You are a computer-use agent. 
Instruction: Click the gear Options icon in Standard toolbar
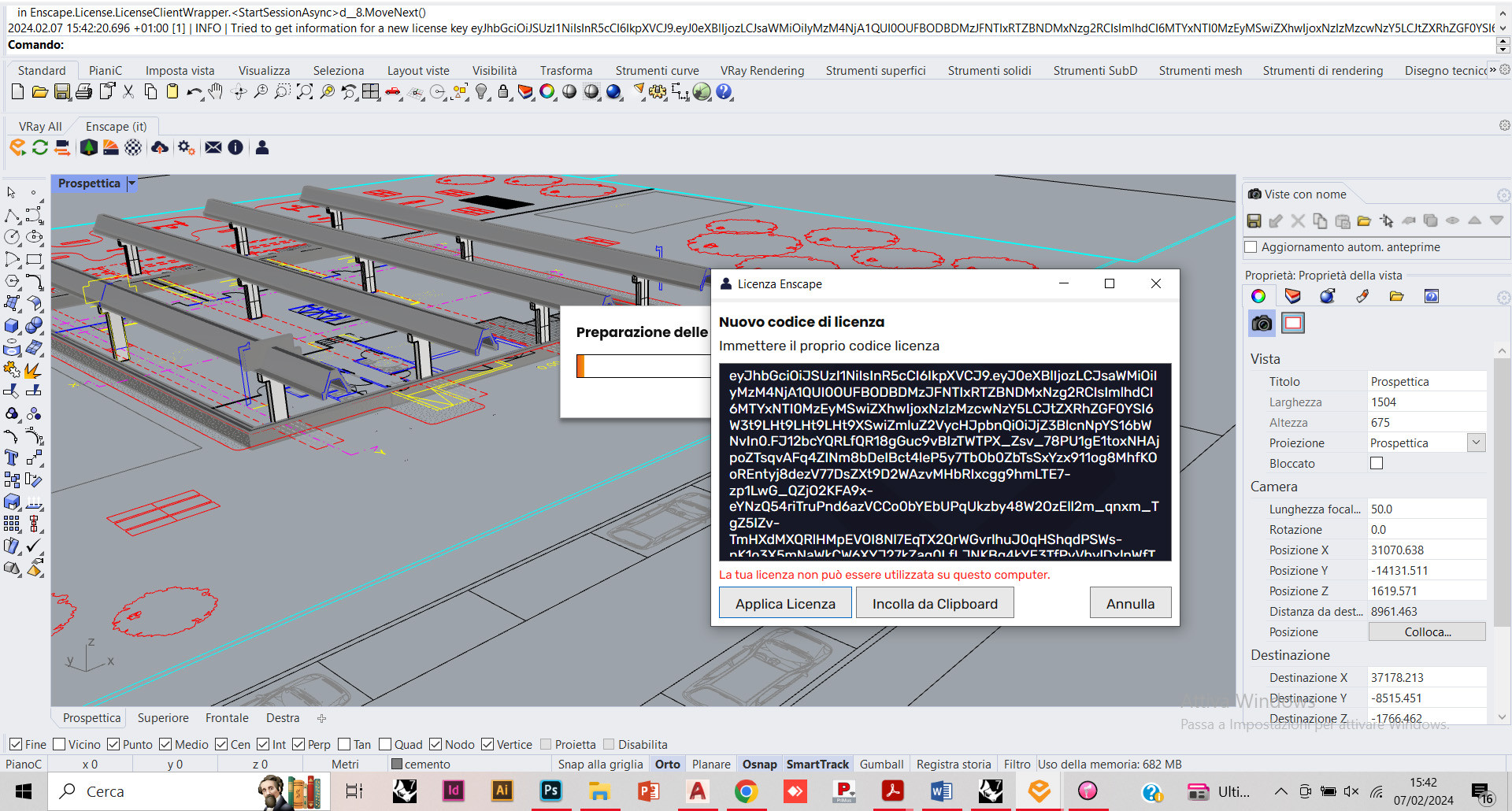click(x=658, y=92)
